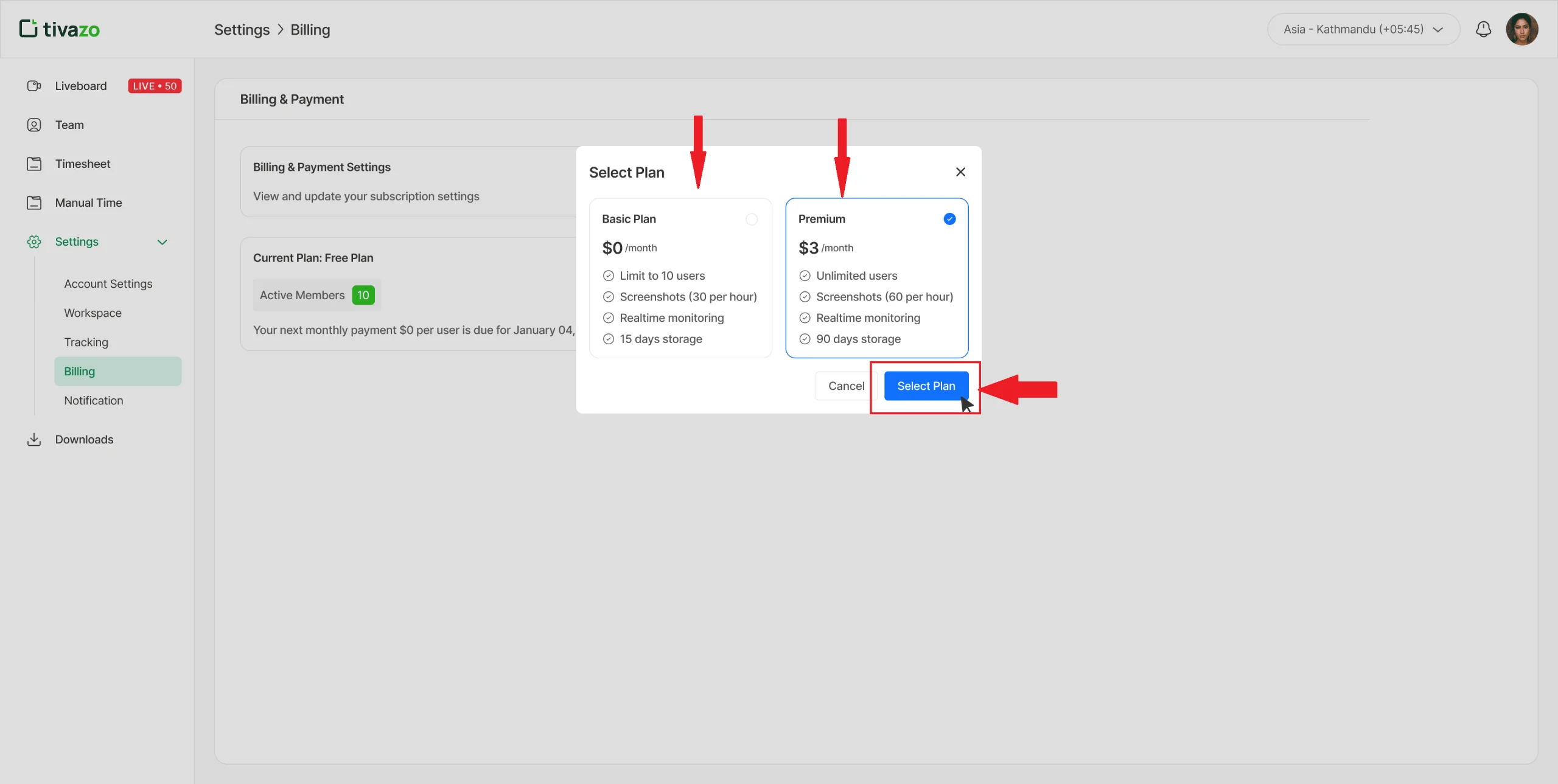
Task: Click the $3 /month price
Action: point(826,248)
